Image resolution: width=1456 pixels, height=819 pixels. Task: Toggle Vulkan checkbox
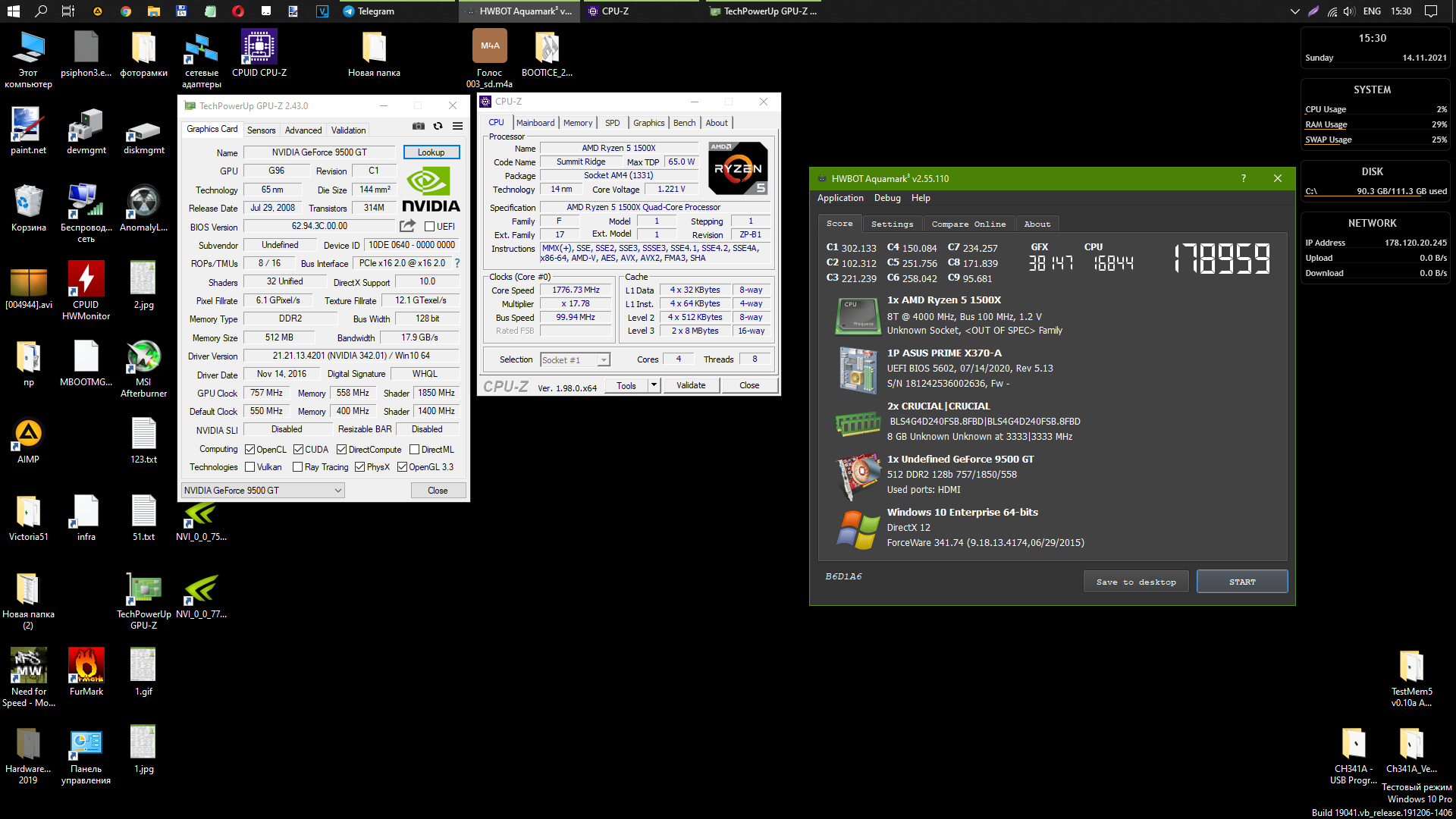(x=249, y=466)
